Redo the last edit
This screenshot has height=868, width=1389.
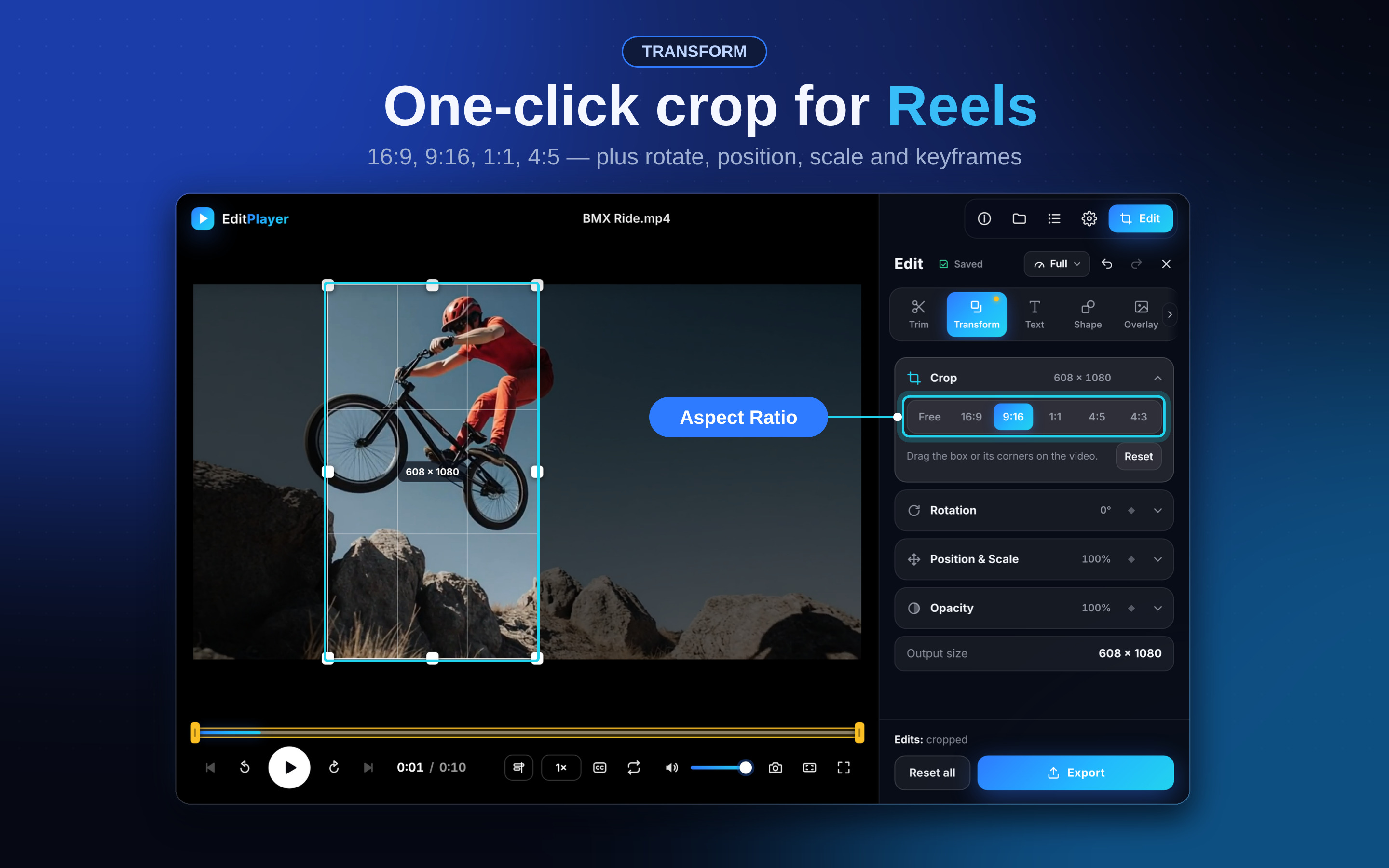click(x=1136, y=264)
